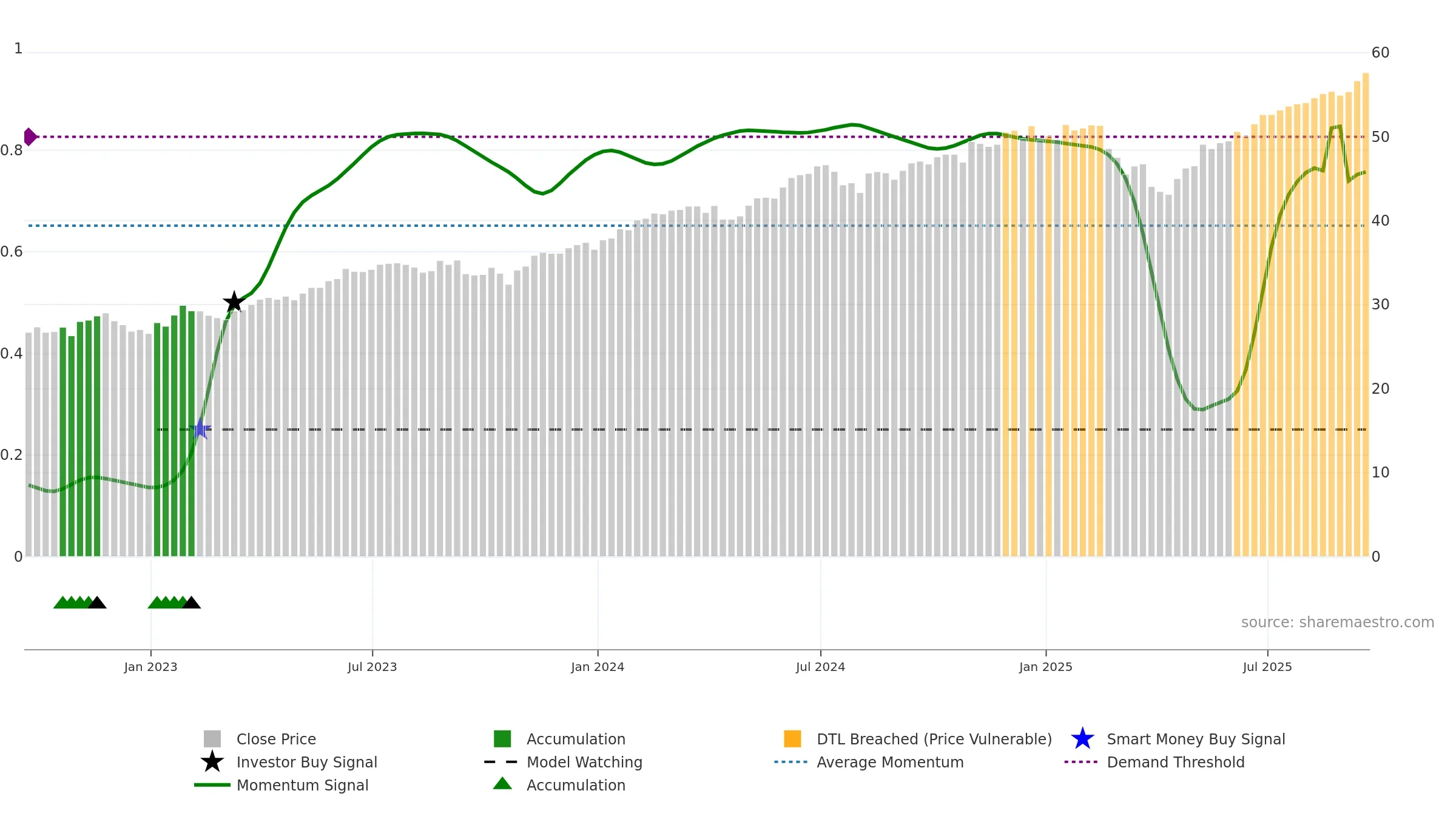
Task: Click the blue Smart Money Buy Signal star on chart
Action: pyautogui.click(x=200, y=429)
